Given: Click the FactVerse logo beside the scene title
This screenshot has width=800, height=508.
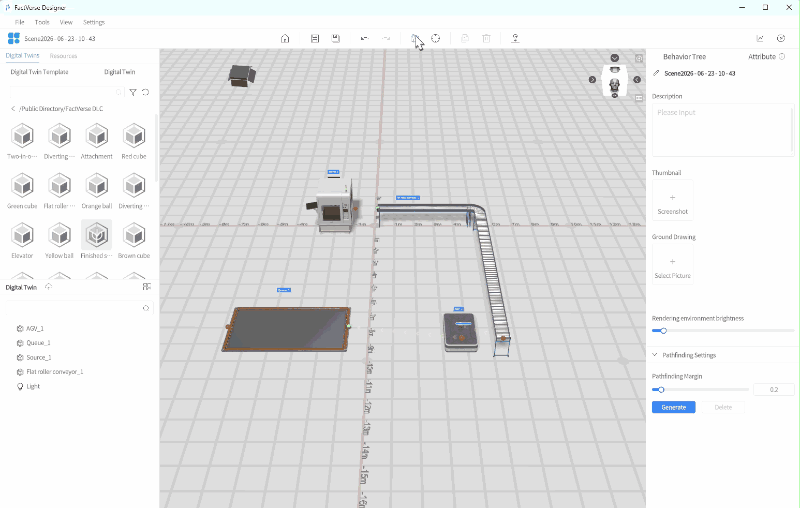Looking at the screenshot, I should tap(14, 38).
